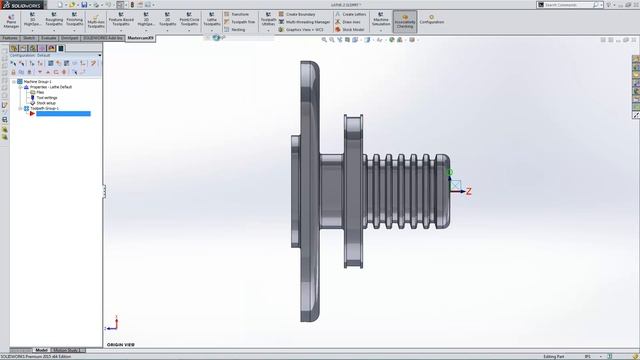This screenshot has height=360, width=640.
Task: Click the Save icon in the title bar
Action: (84, 5)
